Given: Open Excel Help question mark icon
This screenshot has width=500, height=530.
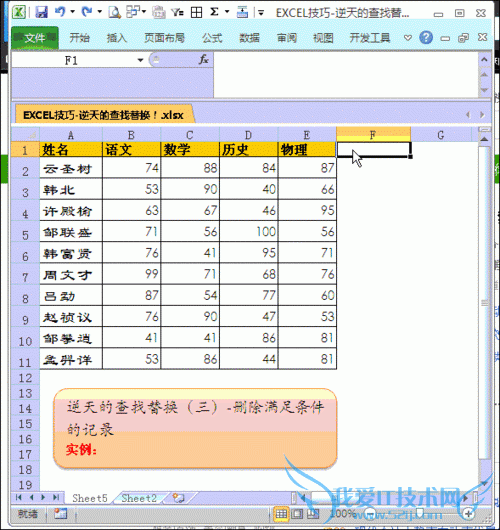Looking at the screenshot, I should point(426,38).
